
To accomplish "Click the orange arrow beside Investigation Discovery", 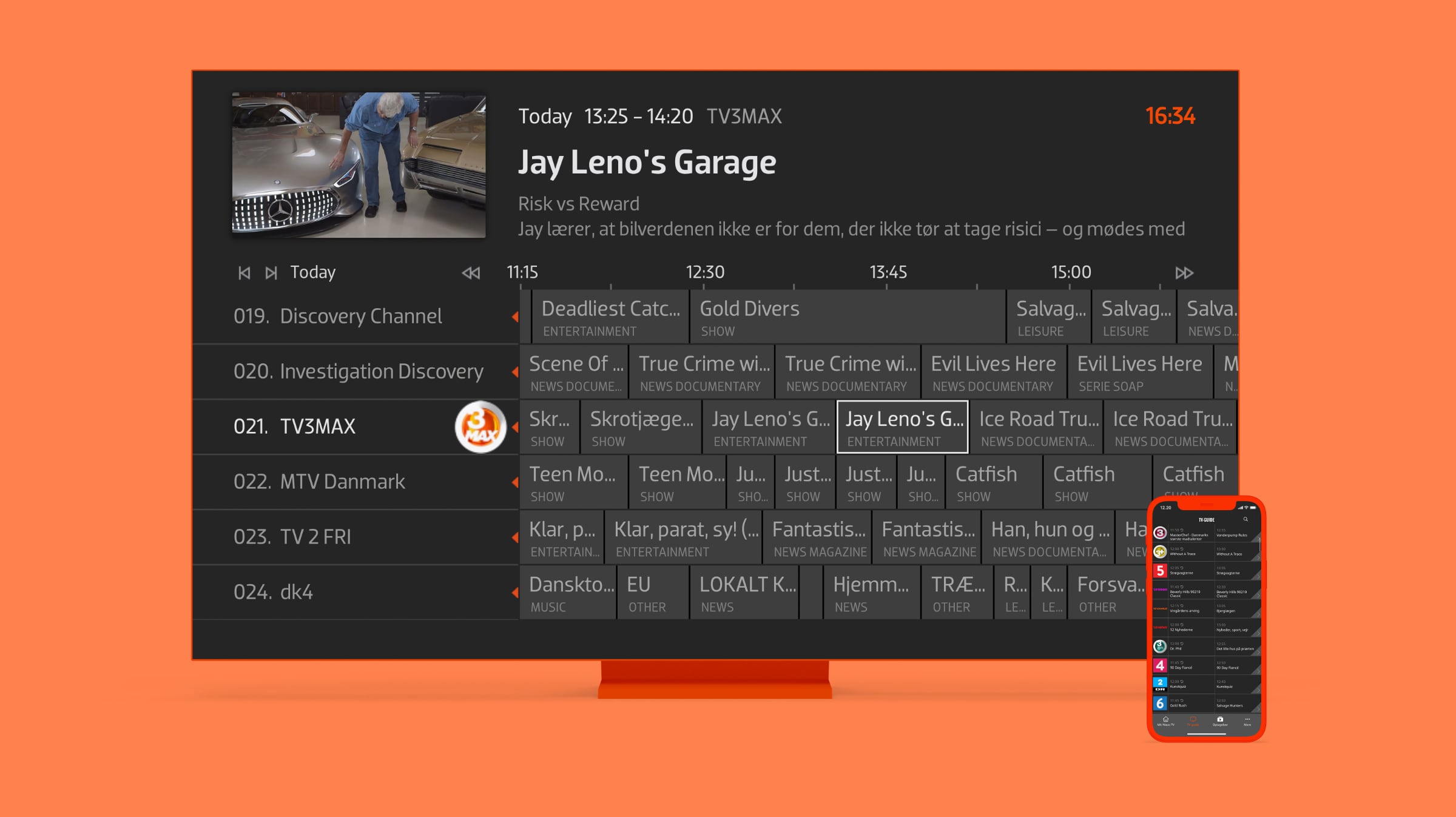I will pyautogui.click(x=515, y=372).
